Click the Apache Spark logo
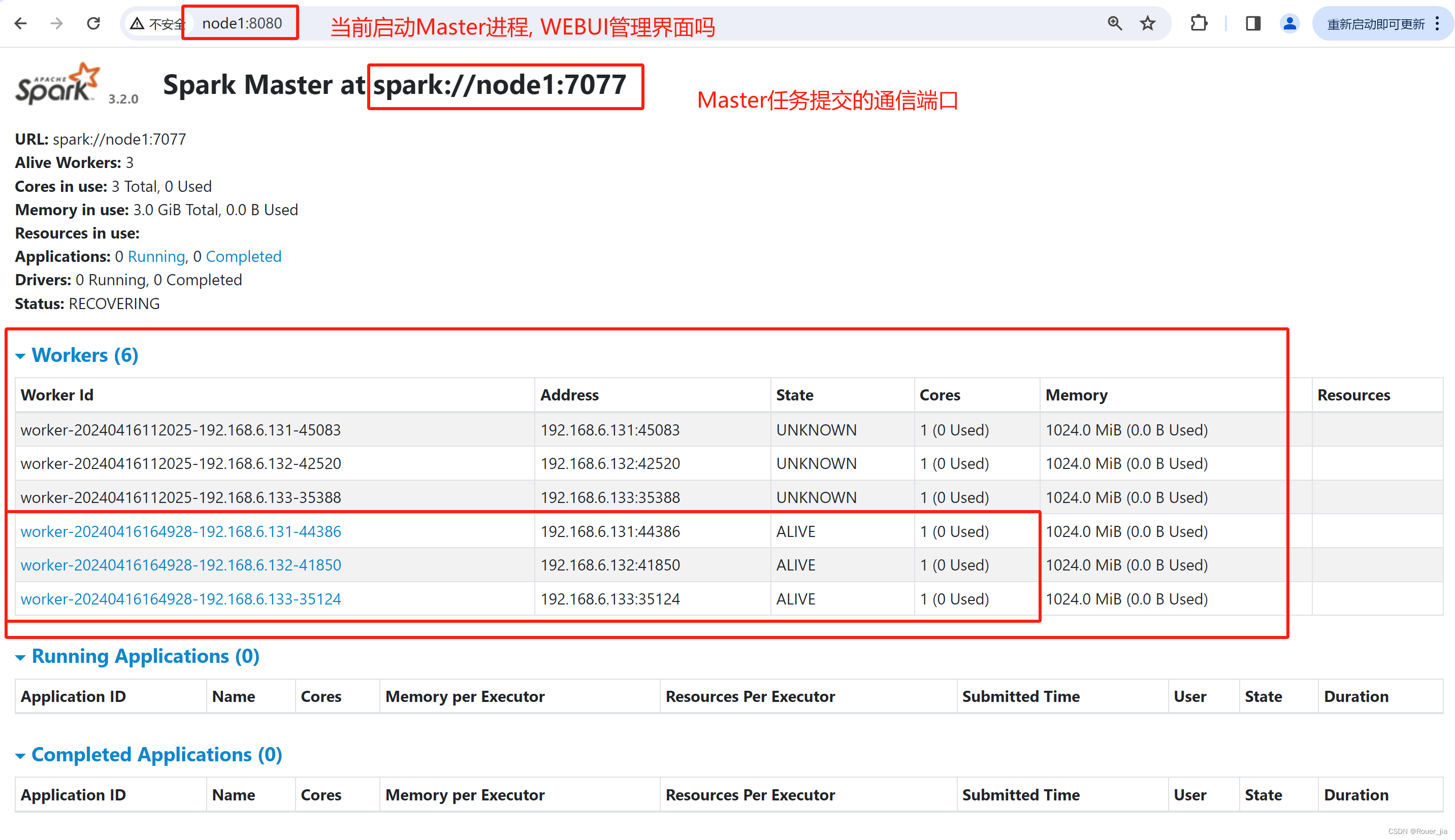Image resolution: width=1455 pixels, height=840 pixels. (58, 84)
